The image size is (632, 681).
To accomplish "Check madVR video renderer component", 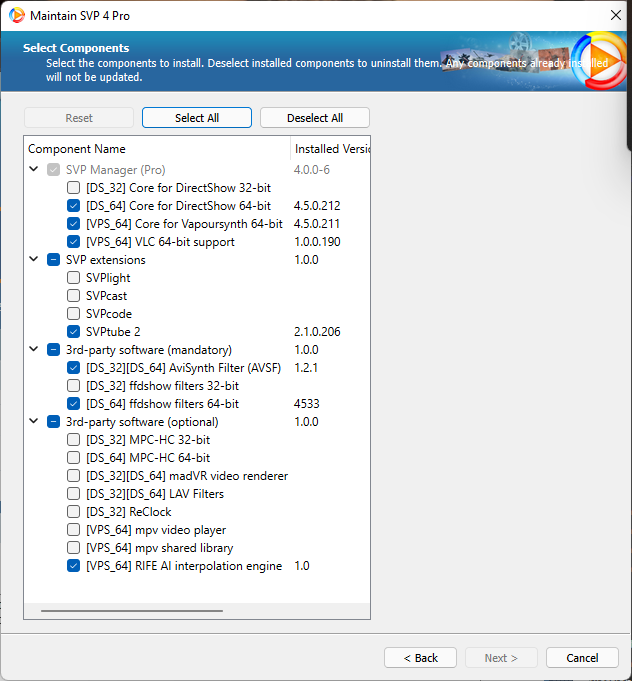I will pyautogui.click(x=74, y=476).
